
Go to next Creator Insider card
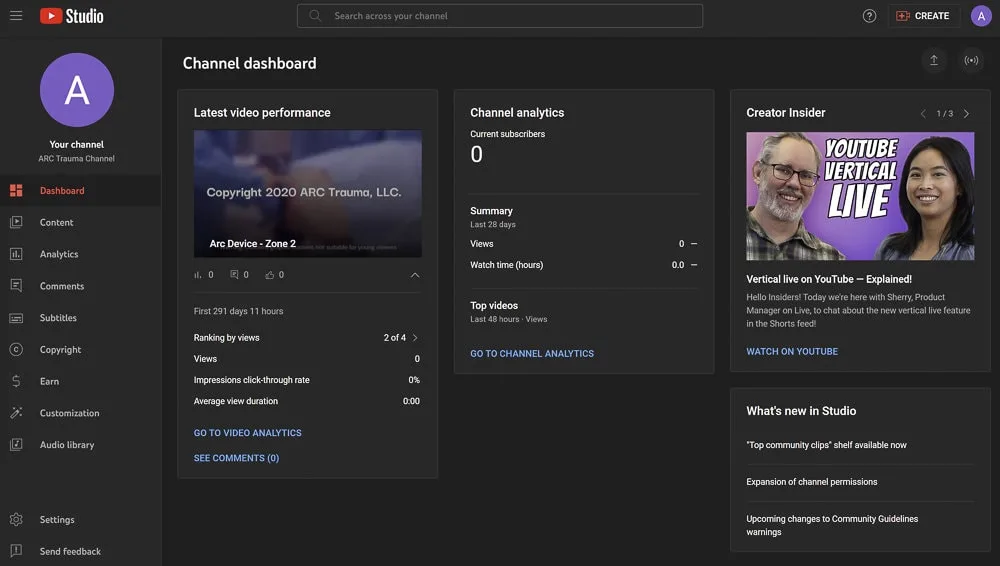(966, 114)
